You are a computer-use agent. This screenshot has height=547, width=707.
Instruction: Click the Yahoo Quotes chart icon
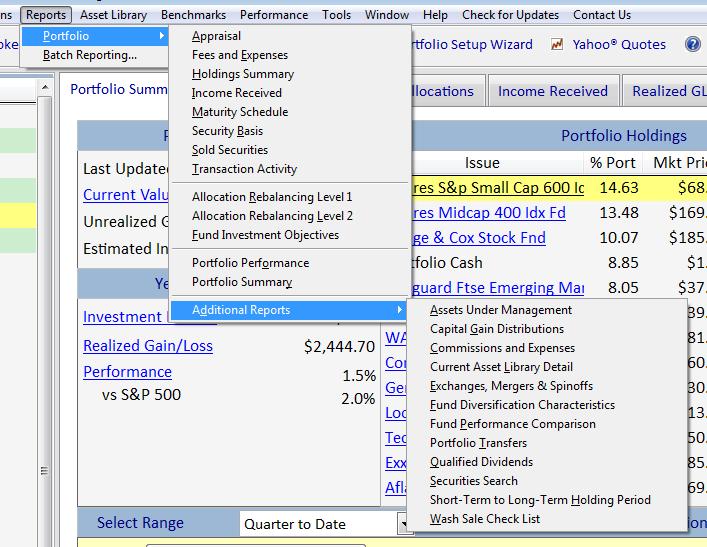click(557, 44)
